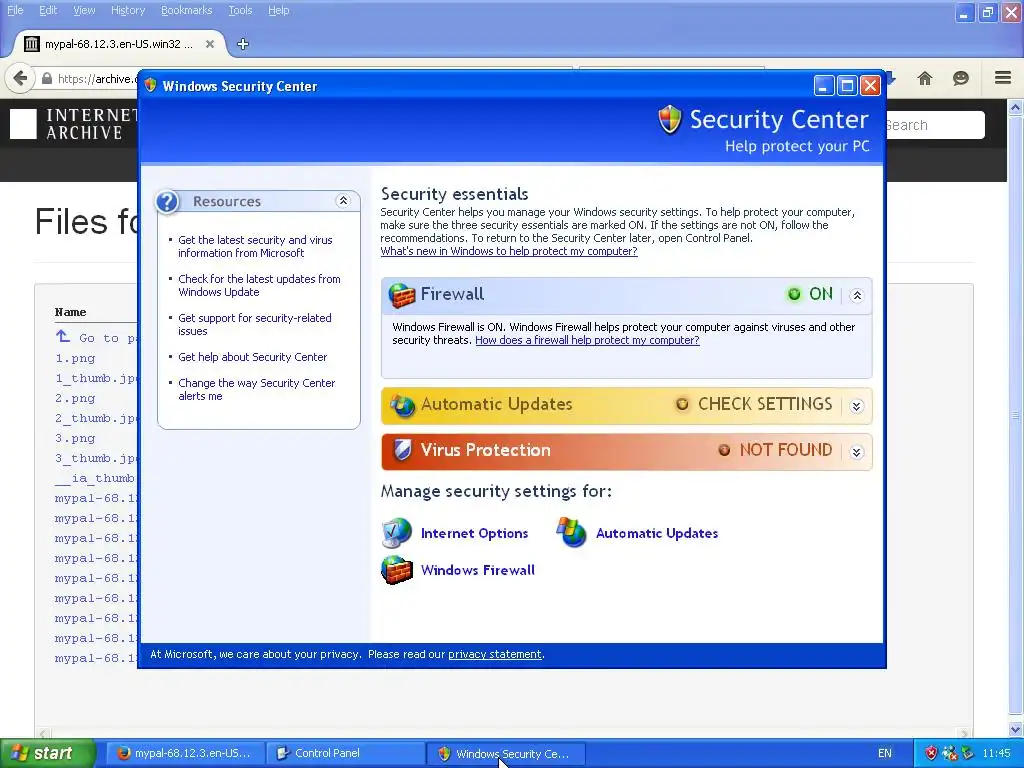Click Get support for security-related issues

255,325
